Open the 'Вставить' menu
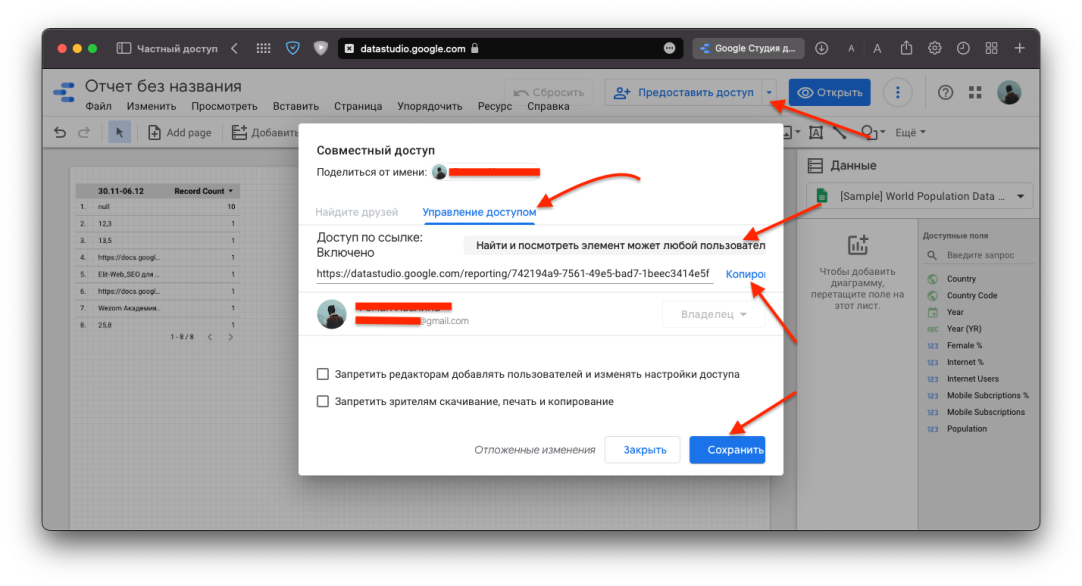The image size is (1082, 586). [295, 106]
